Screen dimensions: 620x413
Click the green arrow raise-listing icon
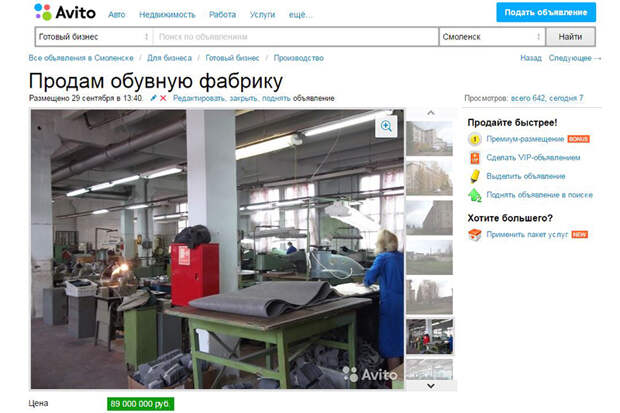475,195
